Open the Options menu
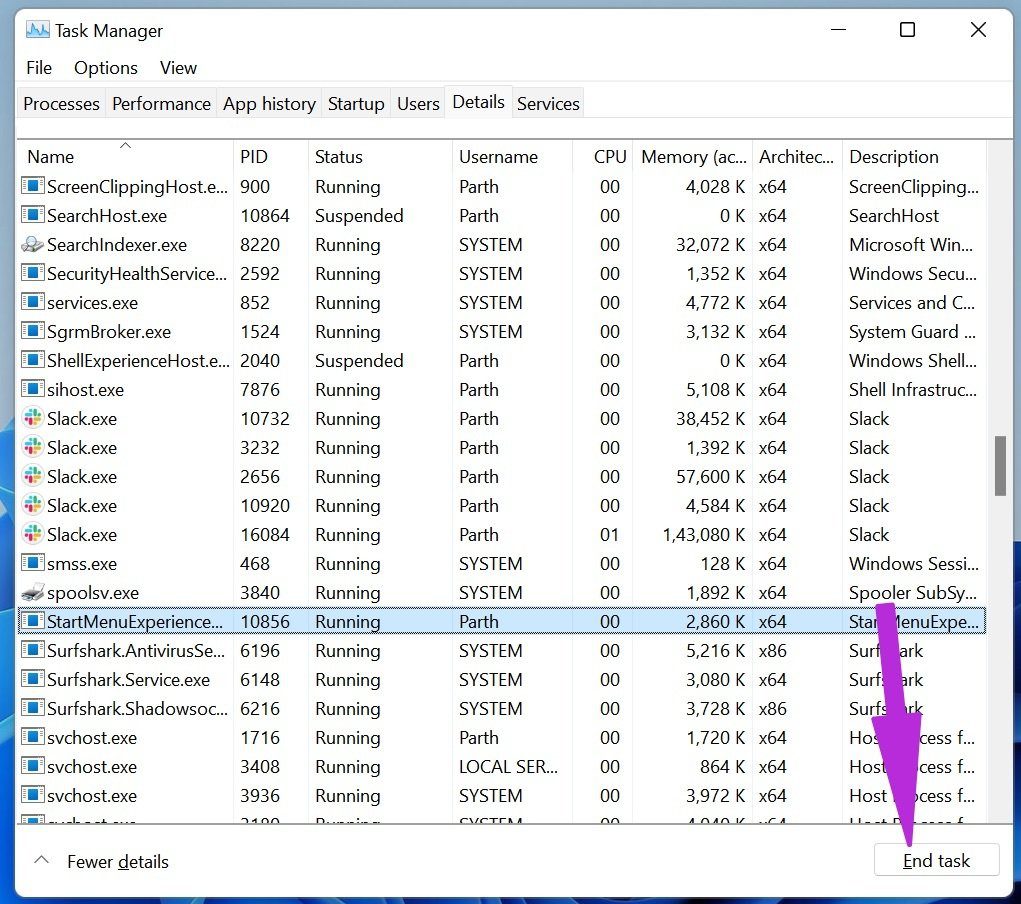 (x=106, y=68)
